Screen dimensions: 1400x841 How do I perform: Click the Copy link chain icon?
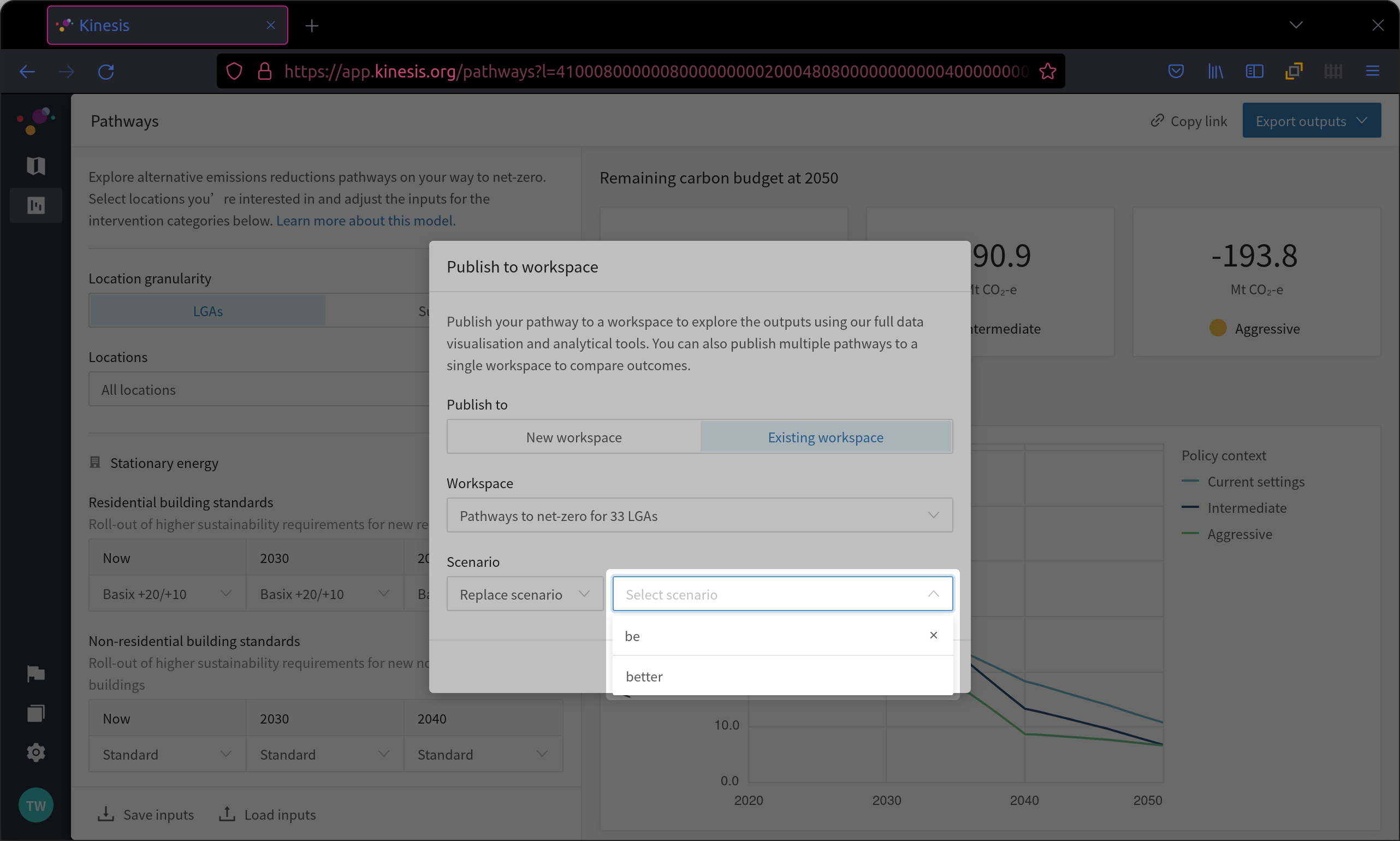1157,121
